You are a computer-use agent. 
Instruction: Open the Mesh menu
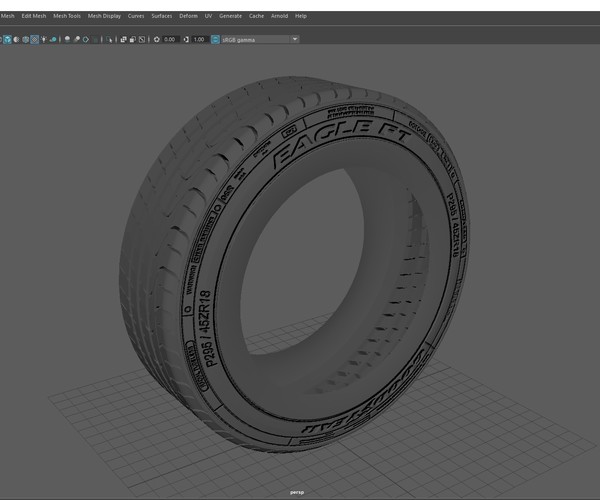click(x=8, y=16)
